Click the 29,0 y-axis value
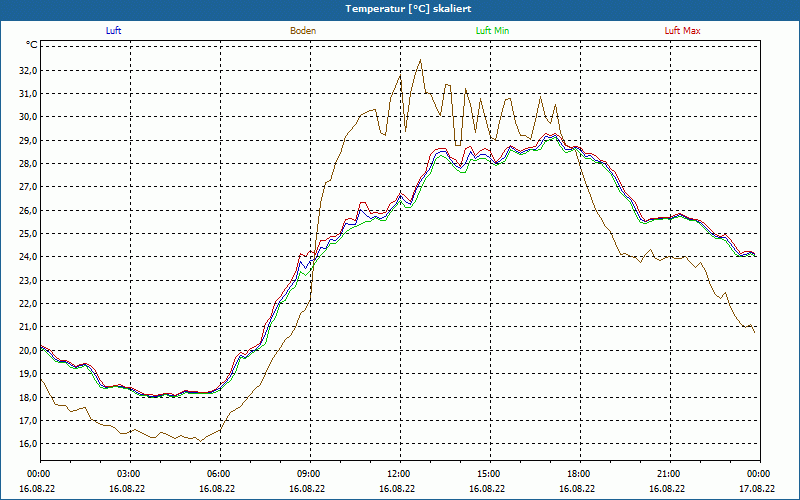The height and width of the screenshot is (500, 800). tap(28, 140)
